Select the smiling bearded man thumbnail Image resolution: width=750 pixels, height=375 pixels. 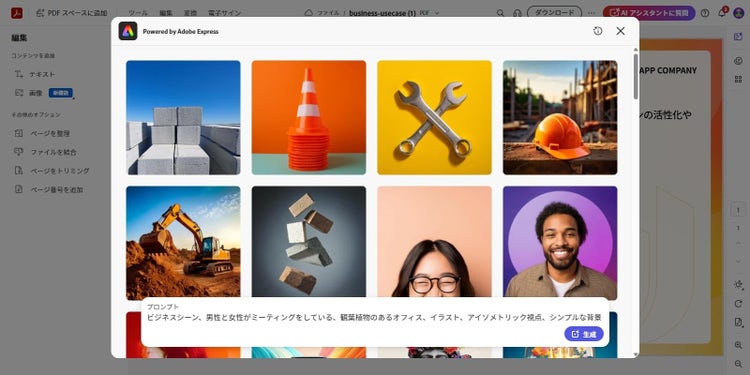point(560,243)
